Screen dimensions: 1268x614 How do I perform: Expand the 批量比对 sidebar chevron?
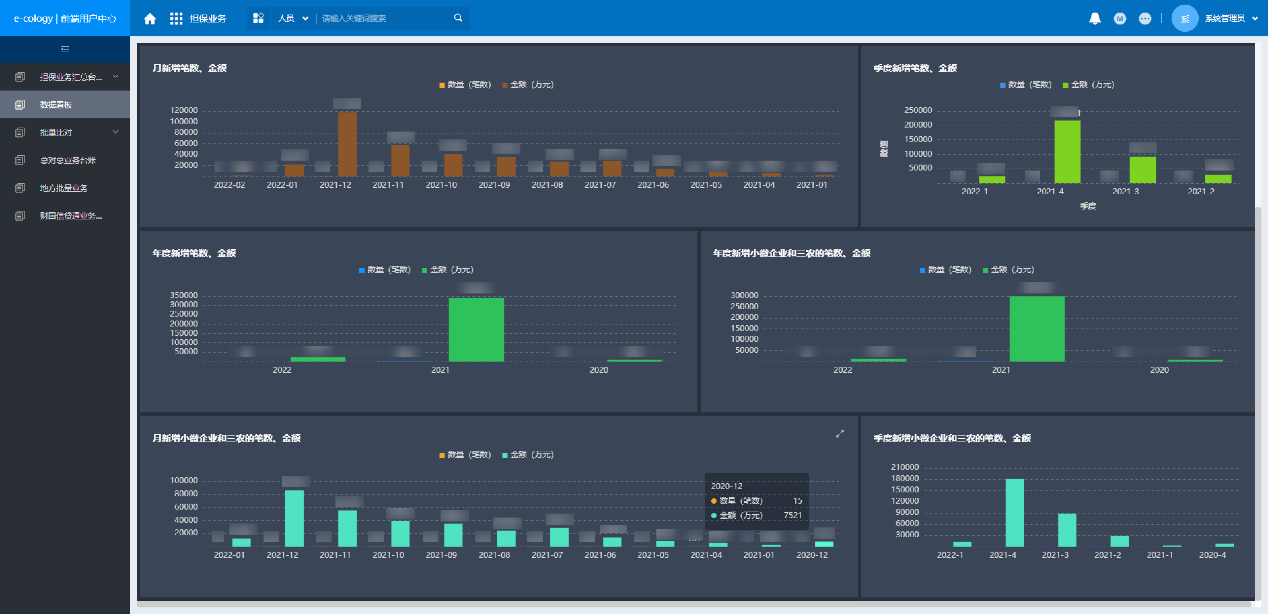tap(115, 132)
